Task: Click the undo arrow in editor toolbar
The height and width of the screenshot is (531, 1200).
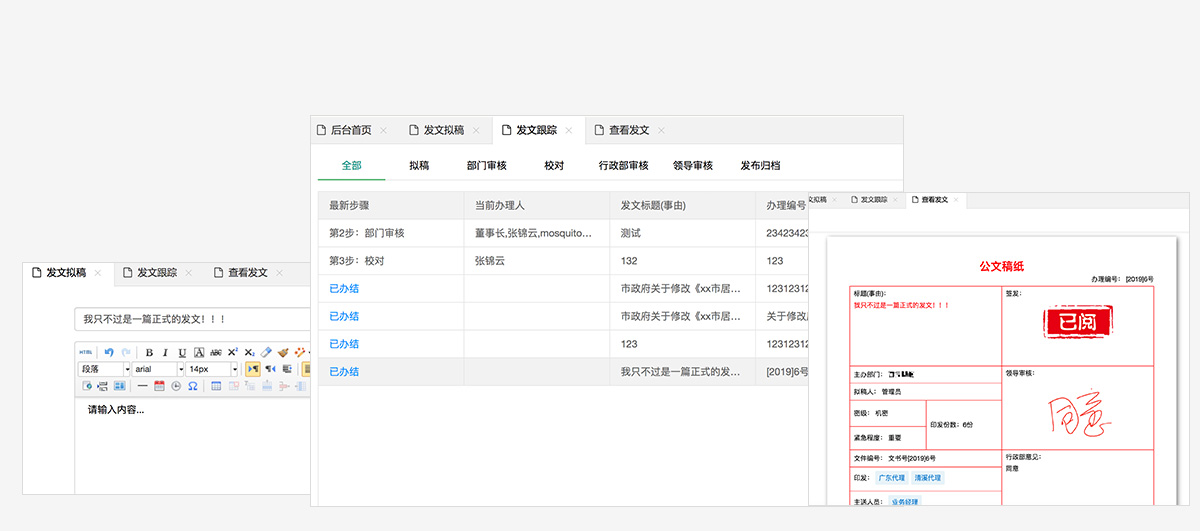Action: tap(109, 352)
